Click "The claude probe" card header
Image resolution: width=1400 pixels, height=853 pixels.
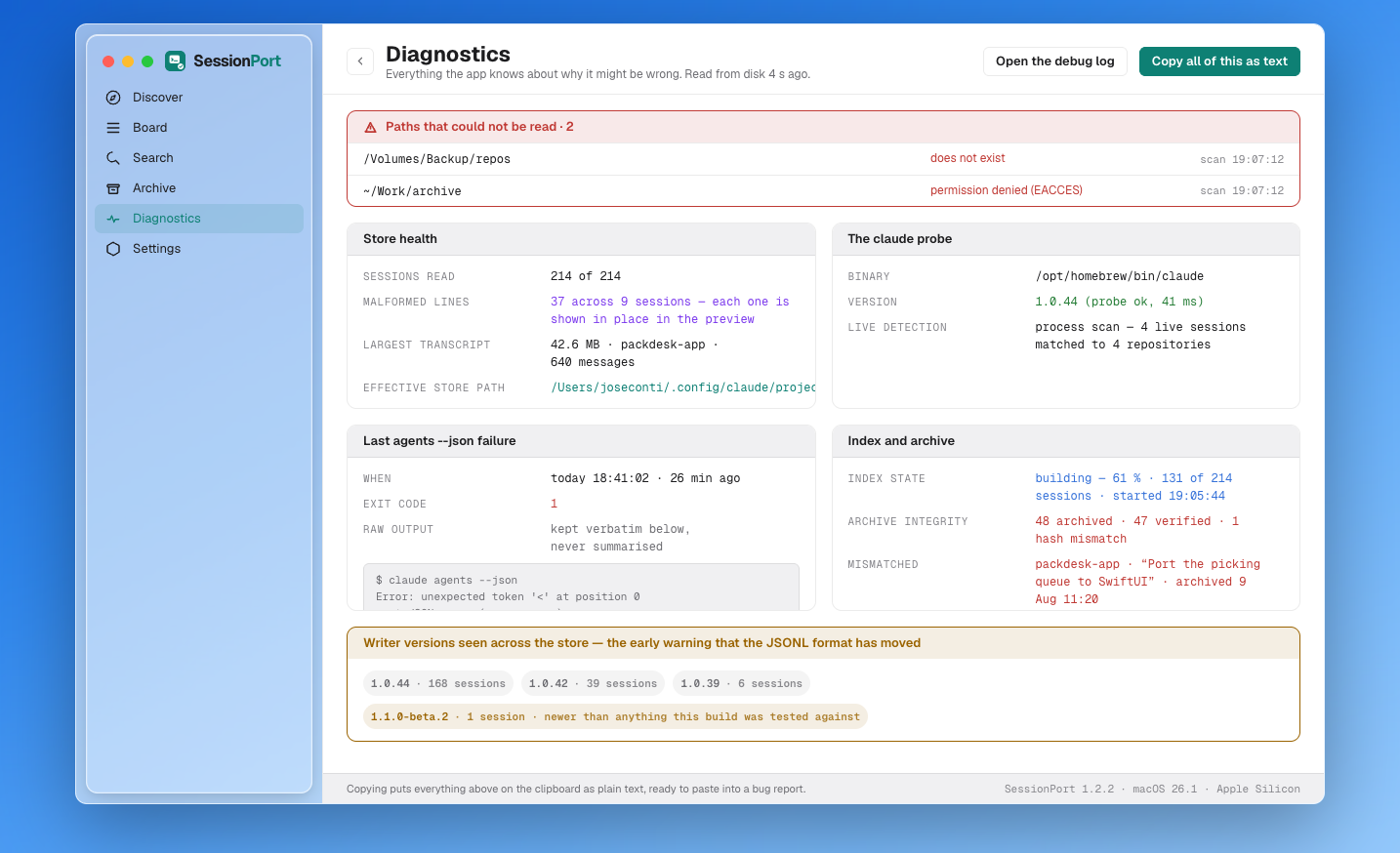1066,239
